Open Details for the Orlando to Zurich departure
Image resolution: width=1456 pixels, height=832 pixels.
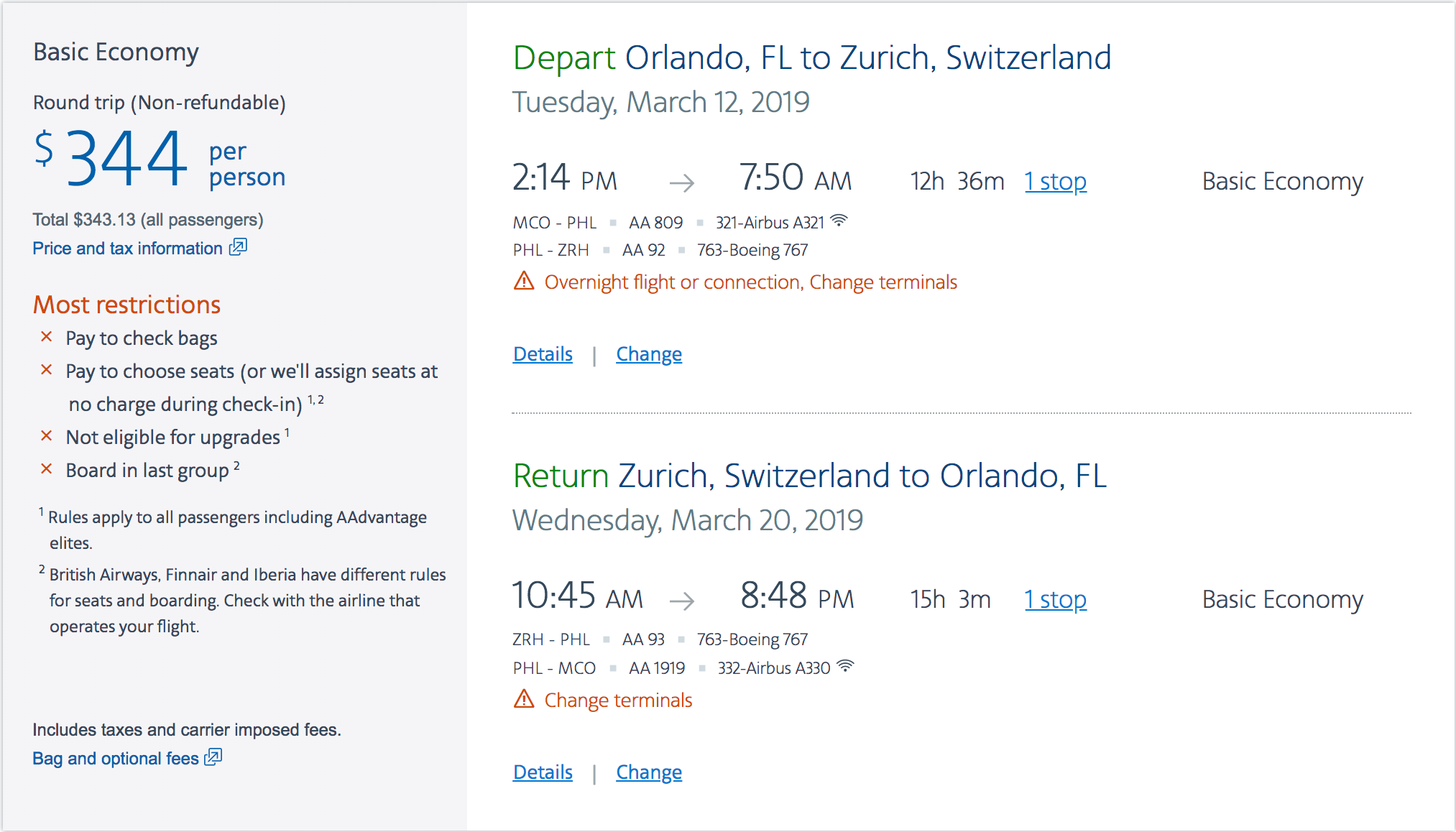coord(543,354)
